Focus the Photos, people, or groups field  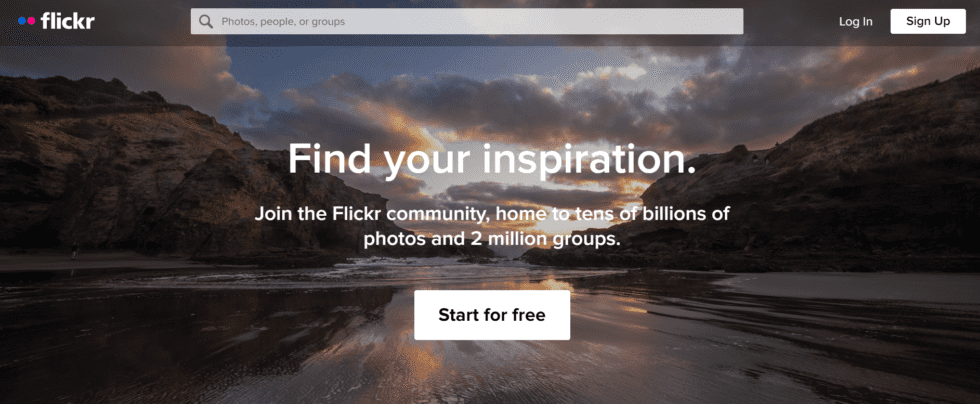coord(467,21)
